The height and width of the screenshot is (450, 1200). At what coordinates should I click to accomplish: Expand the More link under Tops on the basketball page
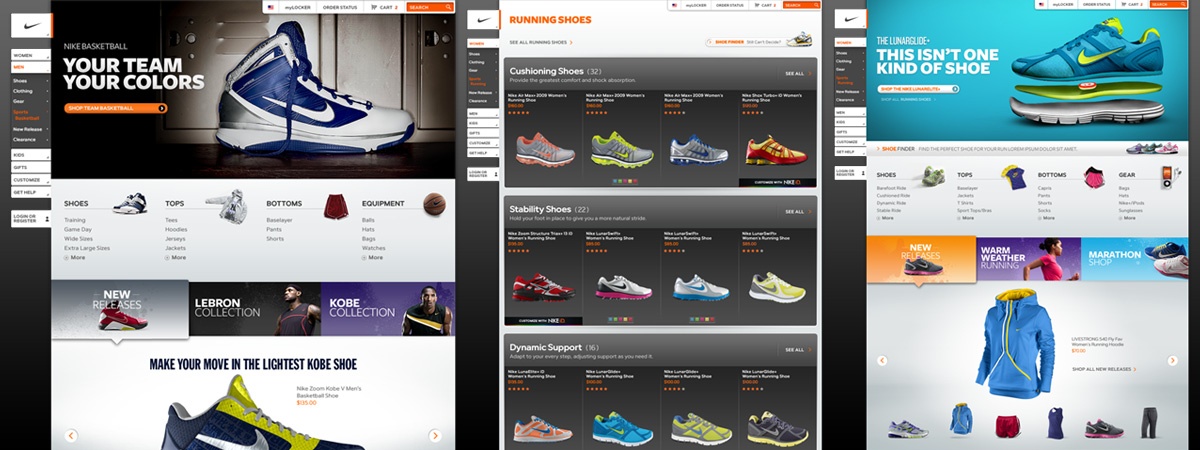click(175, 257)
